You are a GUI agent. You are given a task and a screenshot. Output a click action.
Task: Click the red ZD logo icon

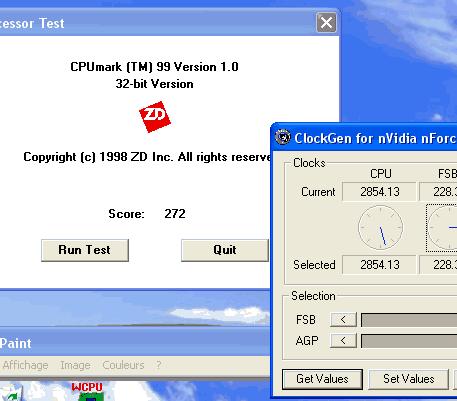pos(155,117)
